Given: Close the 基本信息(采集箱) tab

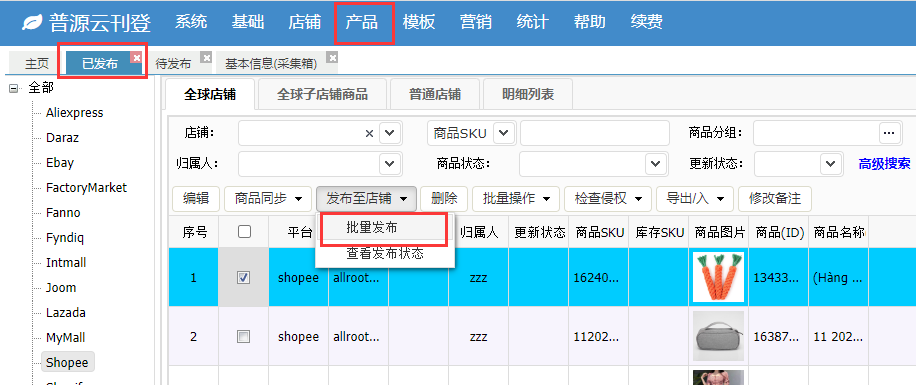Looking at the screenshot, I should (332, 57).
